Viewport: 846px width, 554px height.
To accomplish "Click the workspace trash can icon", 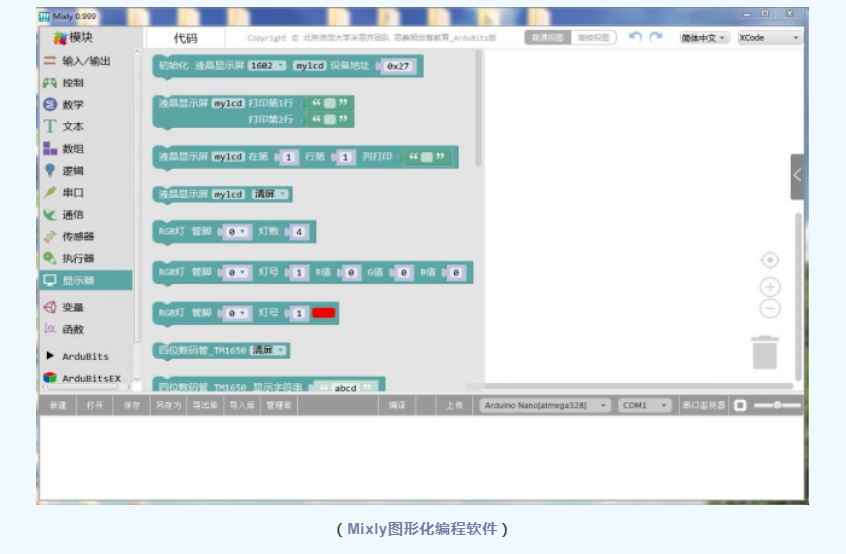I will coord(764,352).
